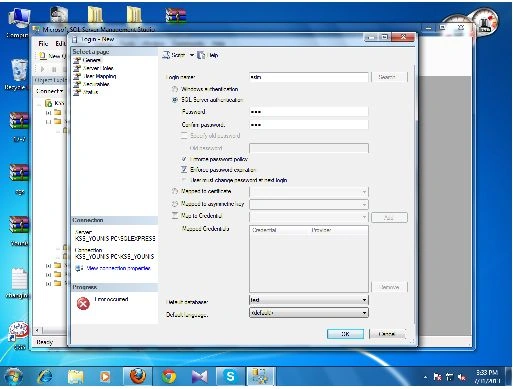Click the Cancel button
Screen dimensions: 513x389
(387, 334)
